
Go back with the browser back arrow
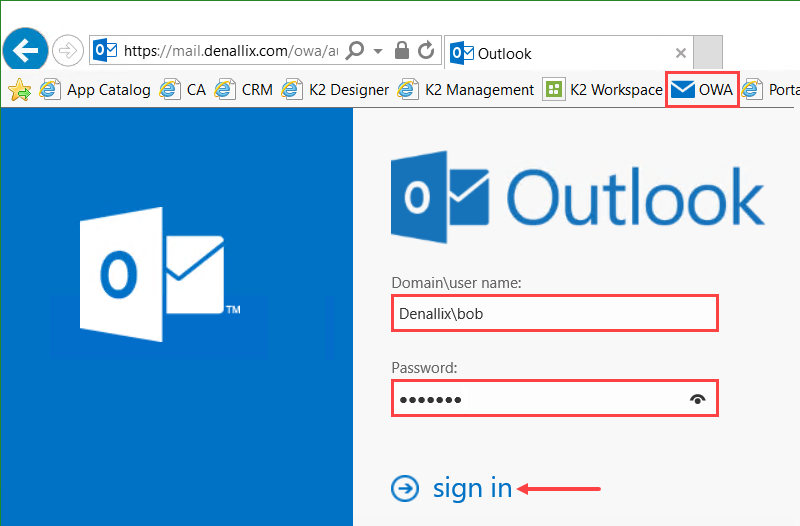point(25,49)
